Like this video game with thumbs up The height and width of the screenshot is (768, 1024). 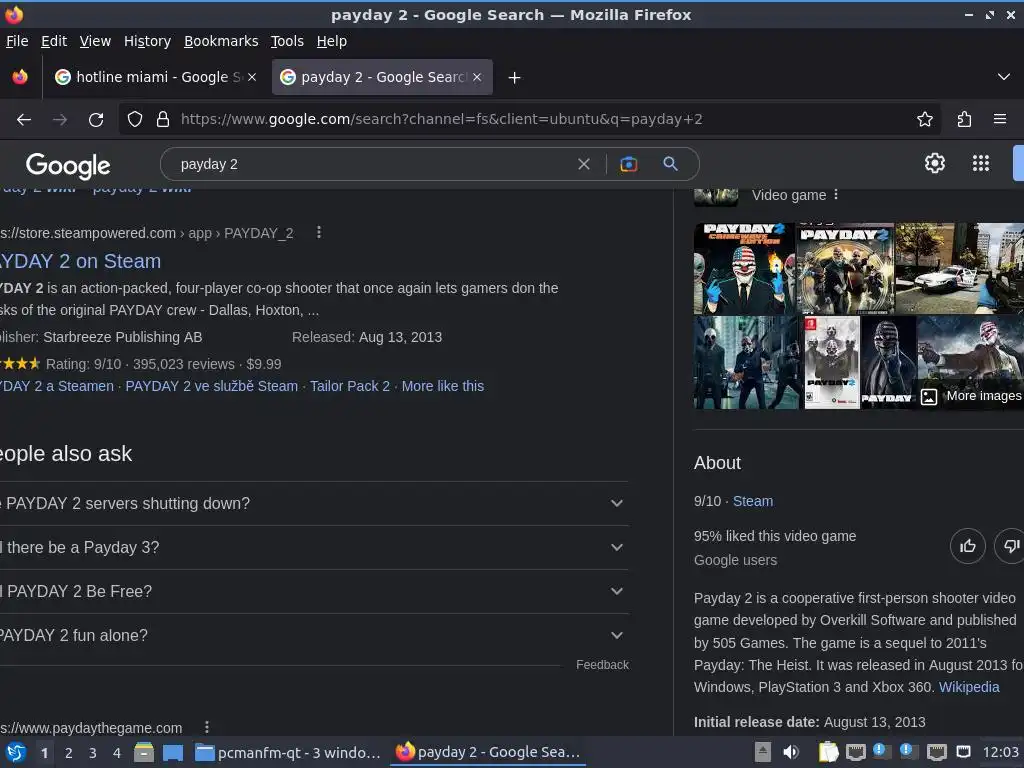[967, 546]
